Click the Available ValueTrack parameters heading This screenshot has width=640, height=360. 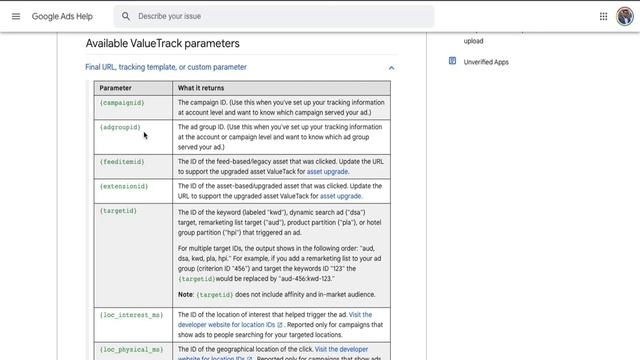(x=162, y=43)
